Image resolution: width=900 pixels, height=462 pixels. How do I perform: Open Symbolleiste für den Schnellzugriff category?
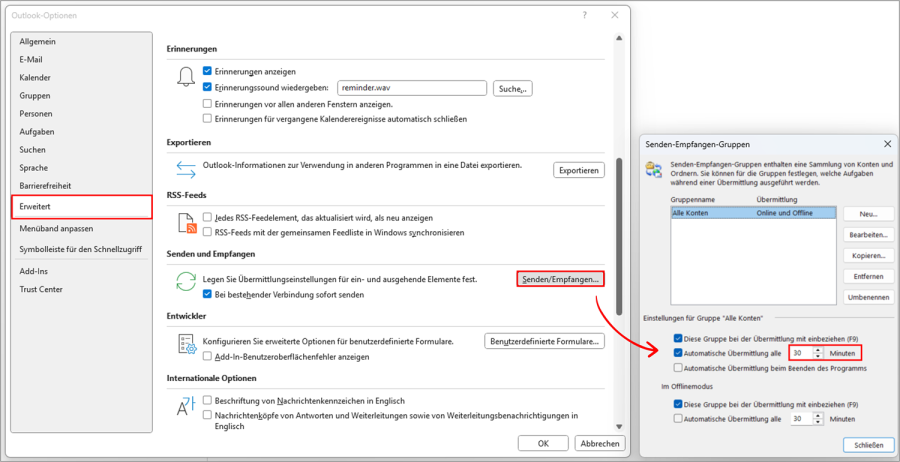click(82, 250)
